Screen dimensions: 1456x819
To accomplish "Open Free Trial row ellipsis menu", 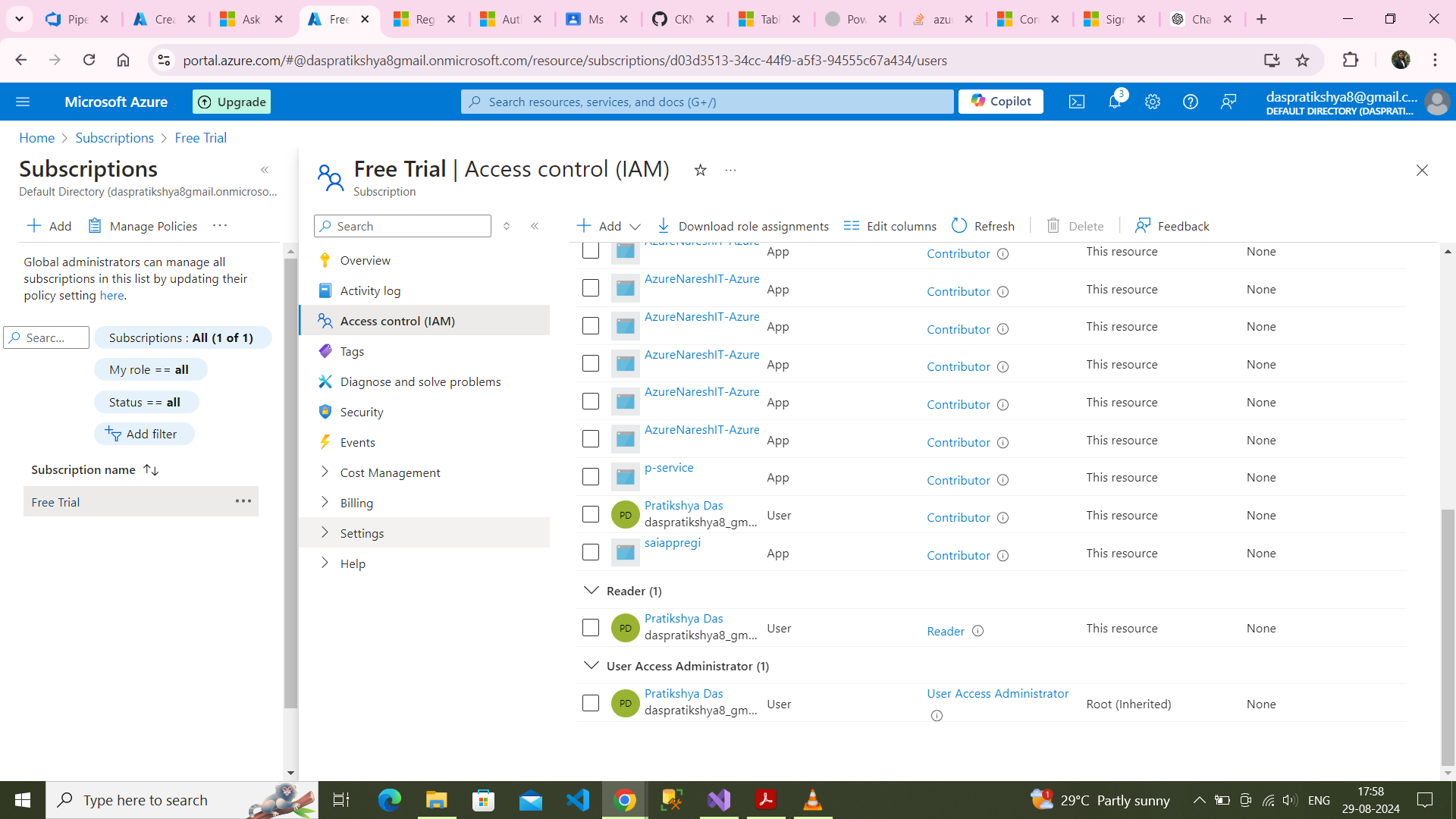I will click(243, 501).
